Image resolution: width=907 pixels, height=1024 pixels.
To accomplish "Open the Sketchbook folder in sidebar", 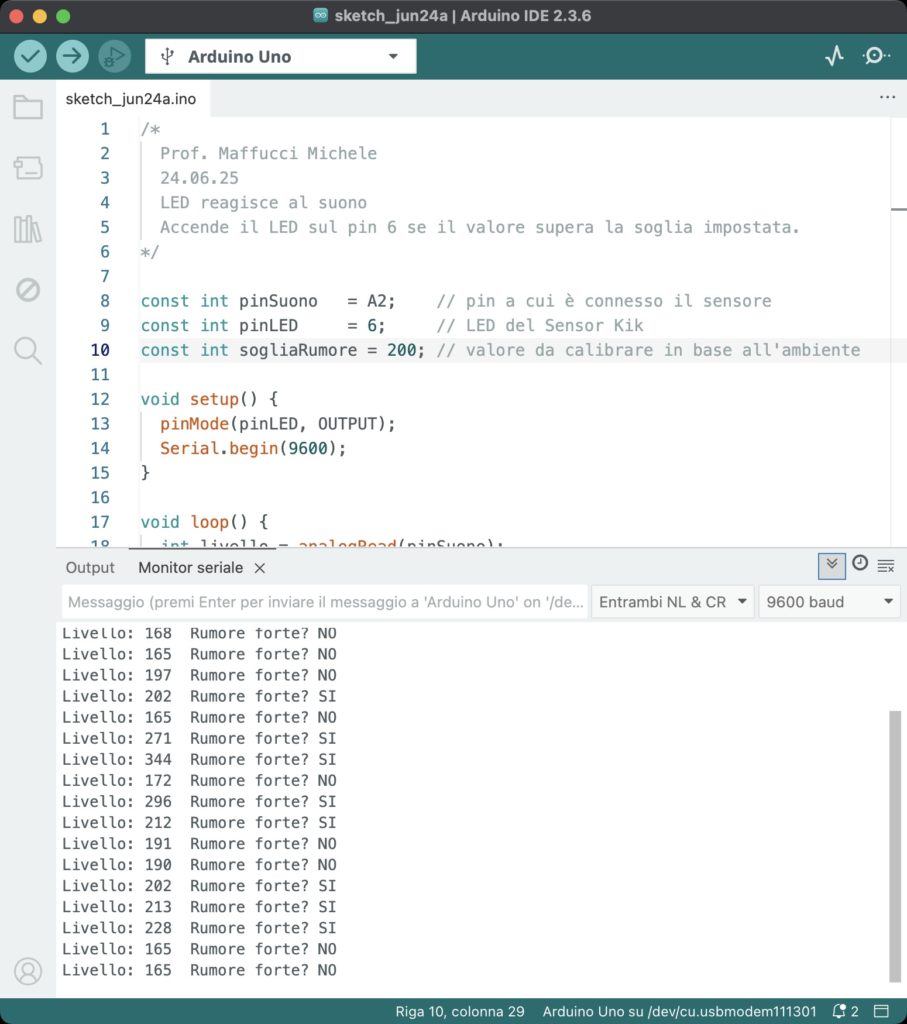I will (x=28, y=108).
